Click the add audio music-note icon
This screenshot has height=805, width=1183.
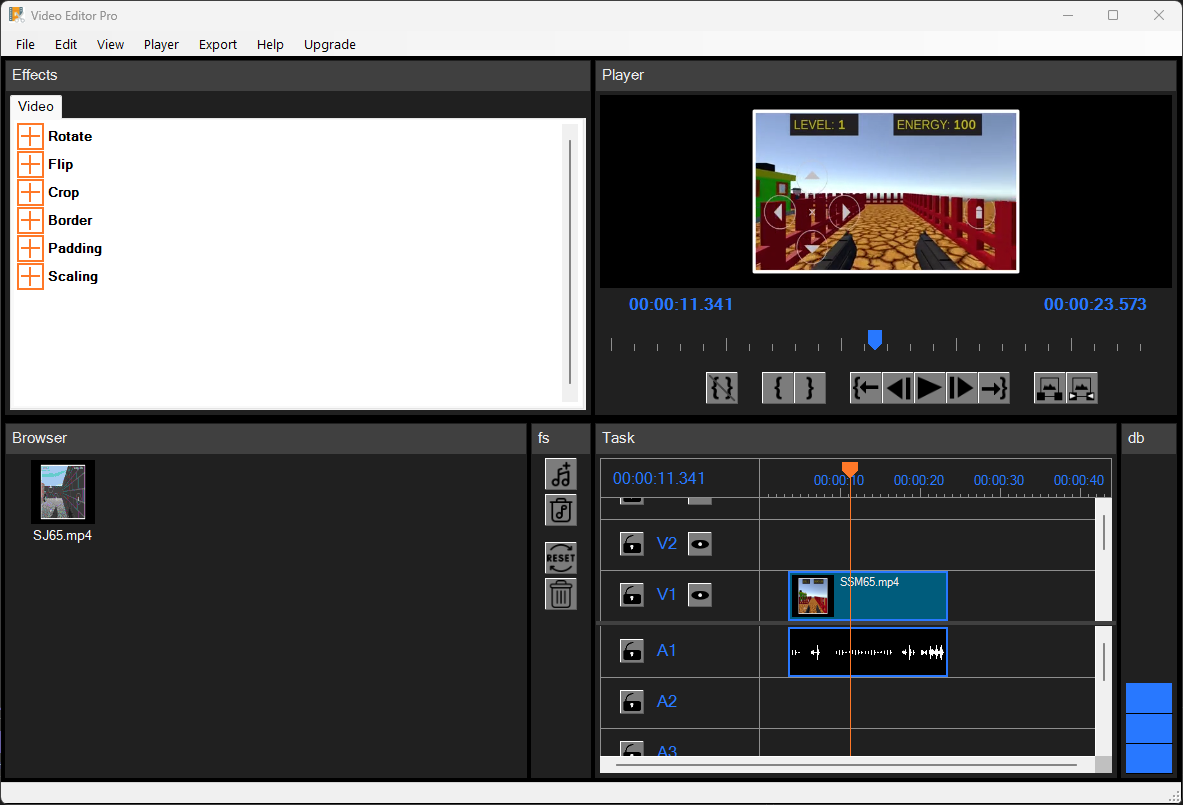point(561,474)
